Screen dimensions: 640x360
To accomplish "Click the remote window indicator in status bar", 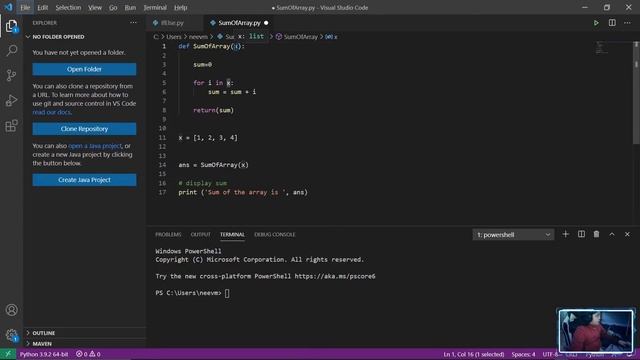I will 8,354.
